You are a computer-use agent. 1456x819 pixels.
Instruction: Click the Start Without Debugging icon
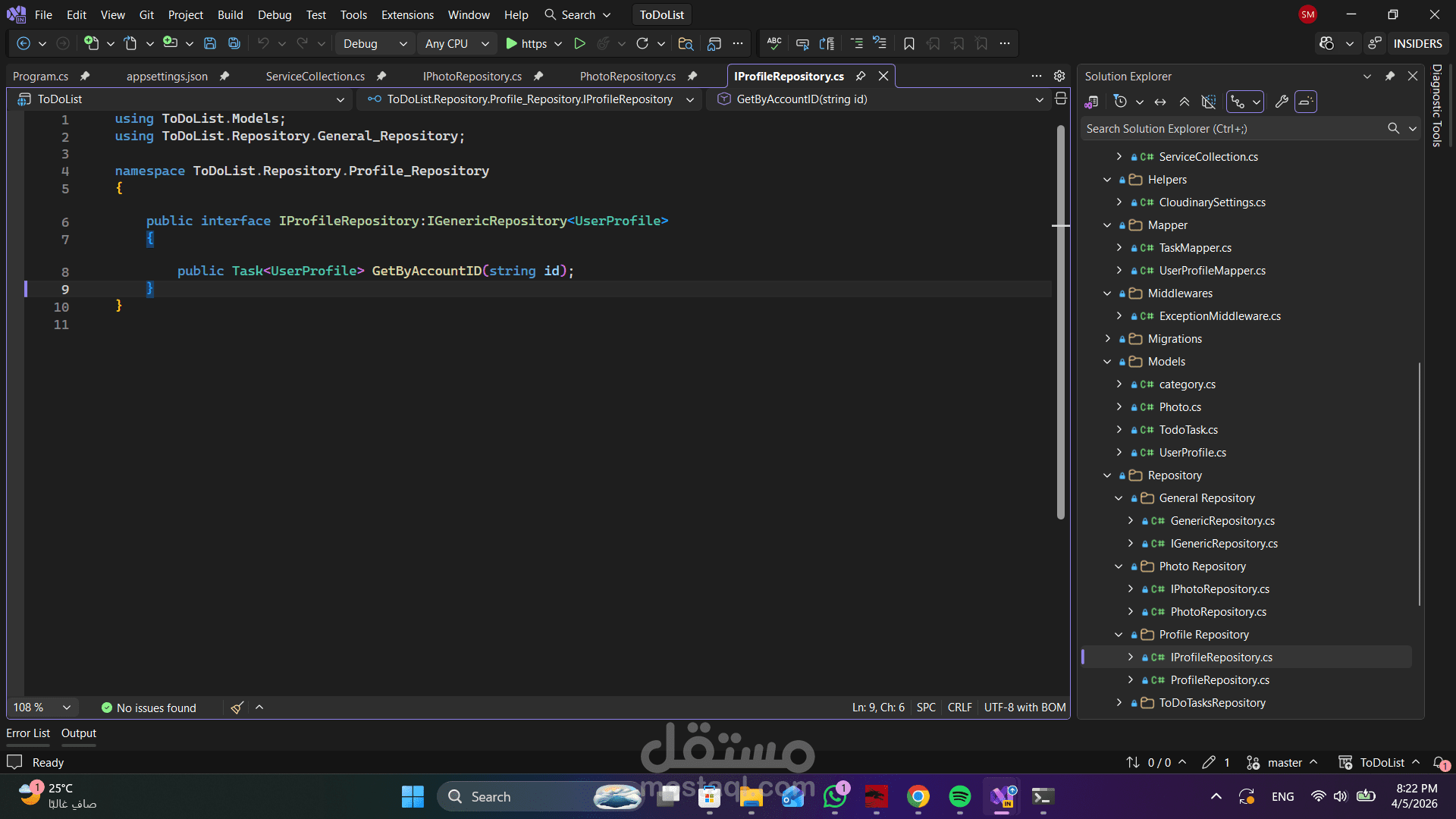579,44
